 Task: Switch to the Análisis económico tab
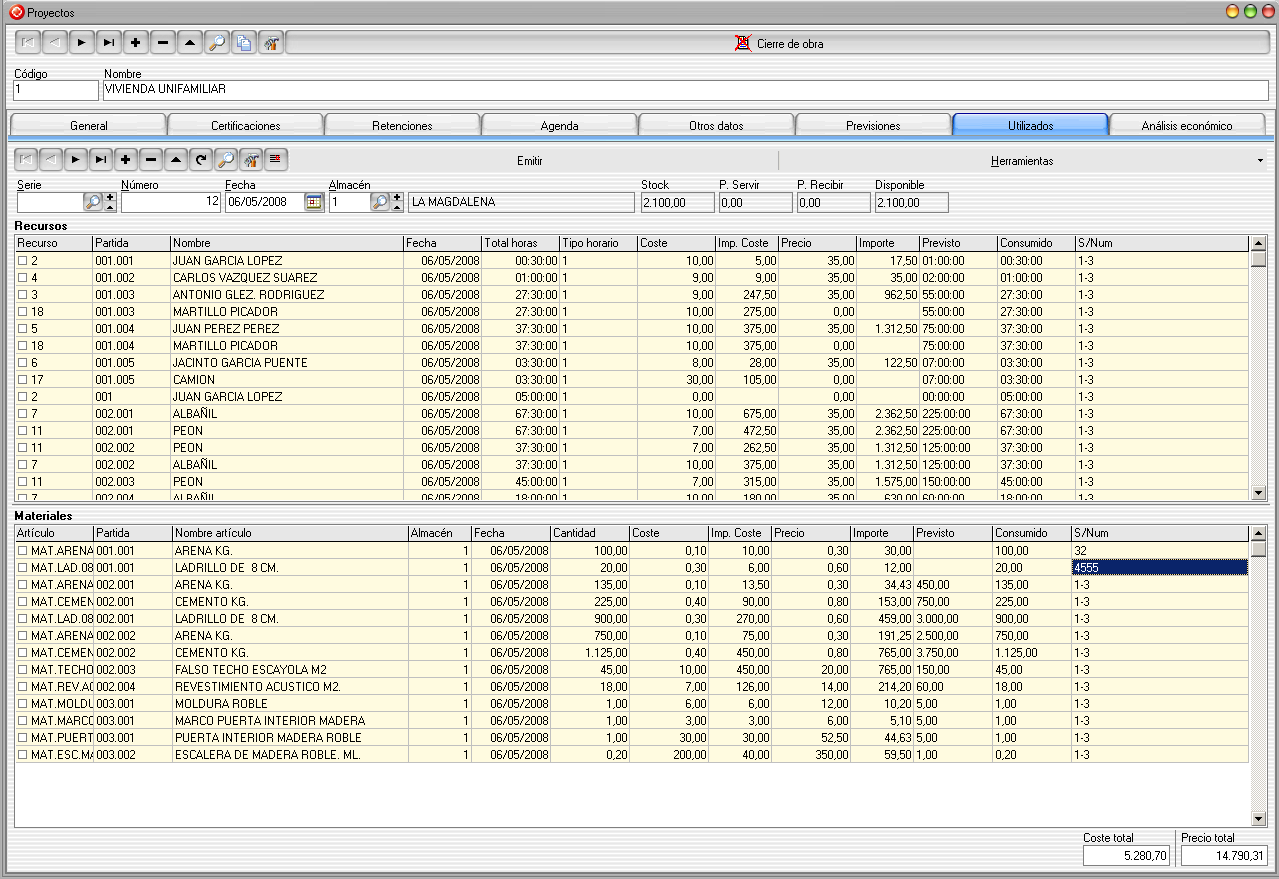(1187, 125)
